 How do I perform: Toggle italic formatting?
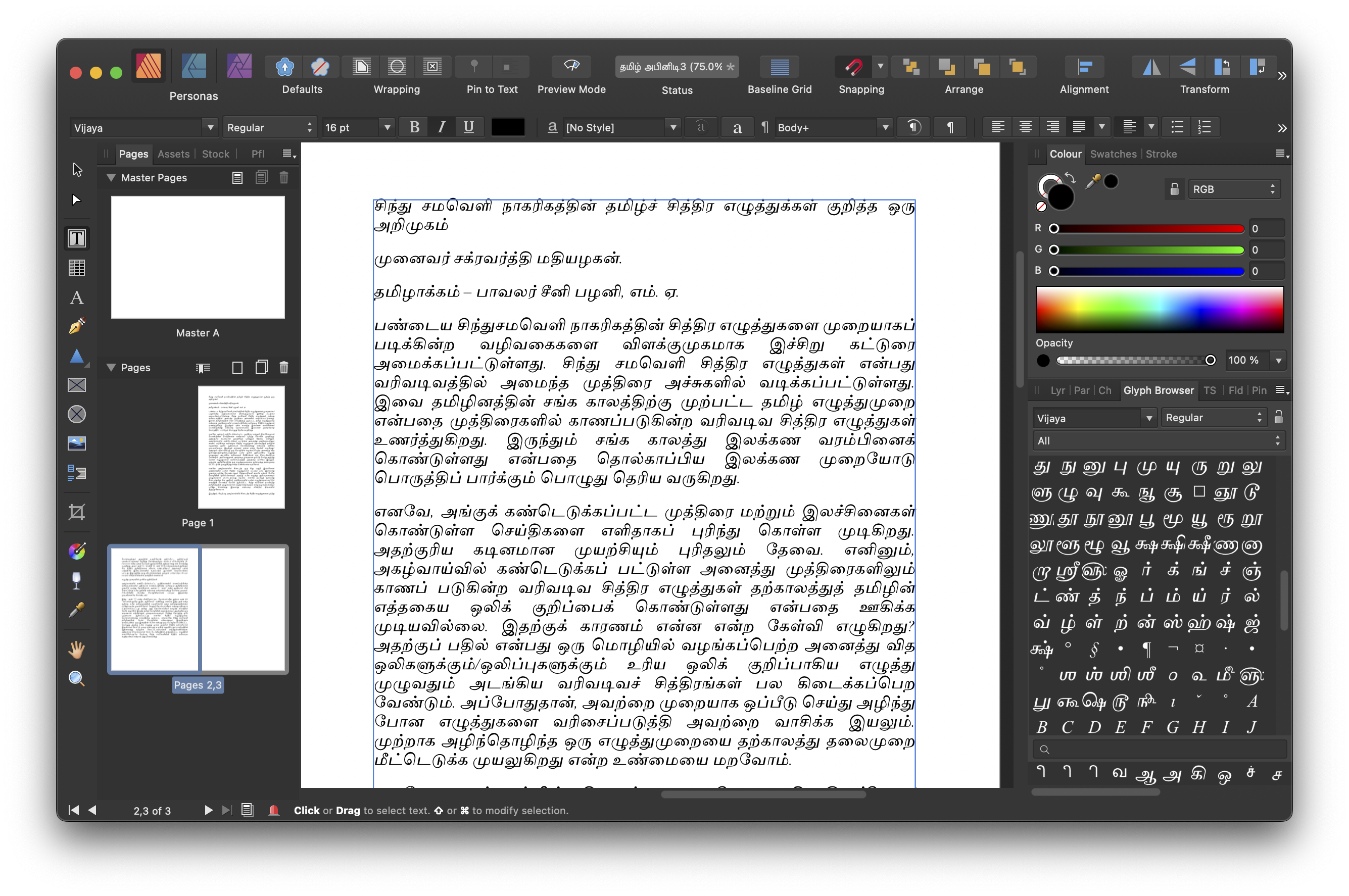[x=441, y=127]
